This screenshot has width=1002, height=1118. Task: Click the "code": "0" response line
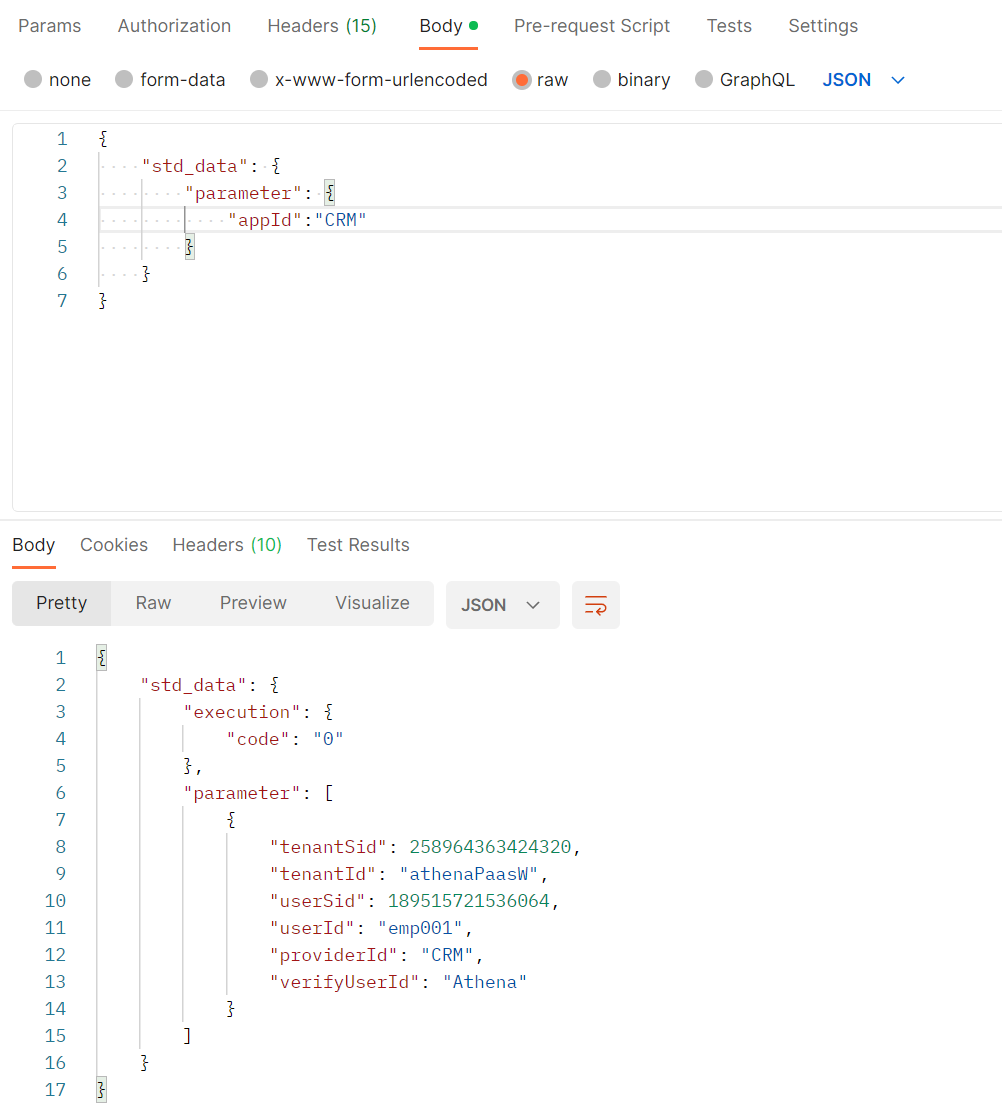point(285,739)
